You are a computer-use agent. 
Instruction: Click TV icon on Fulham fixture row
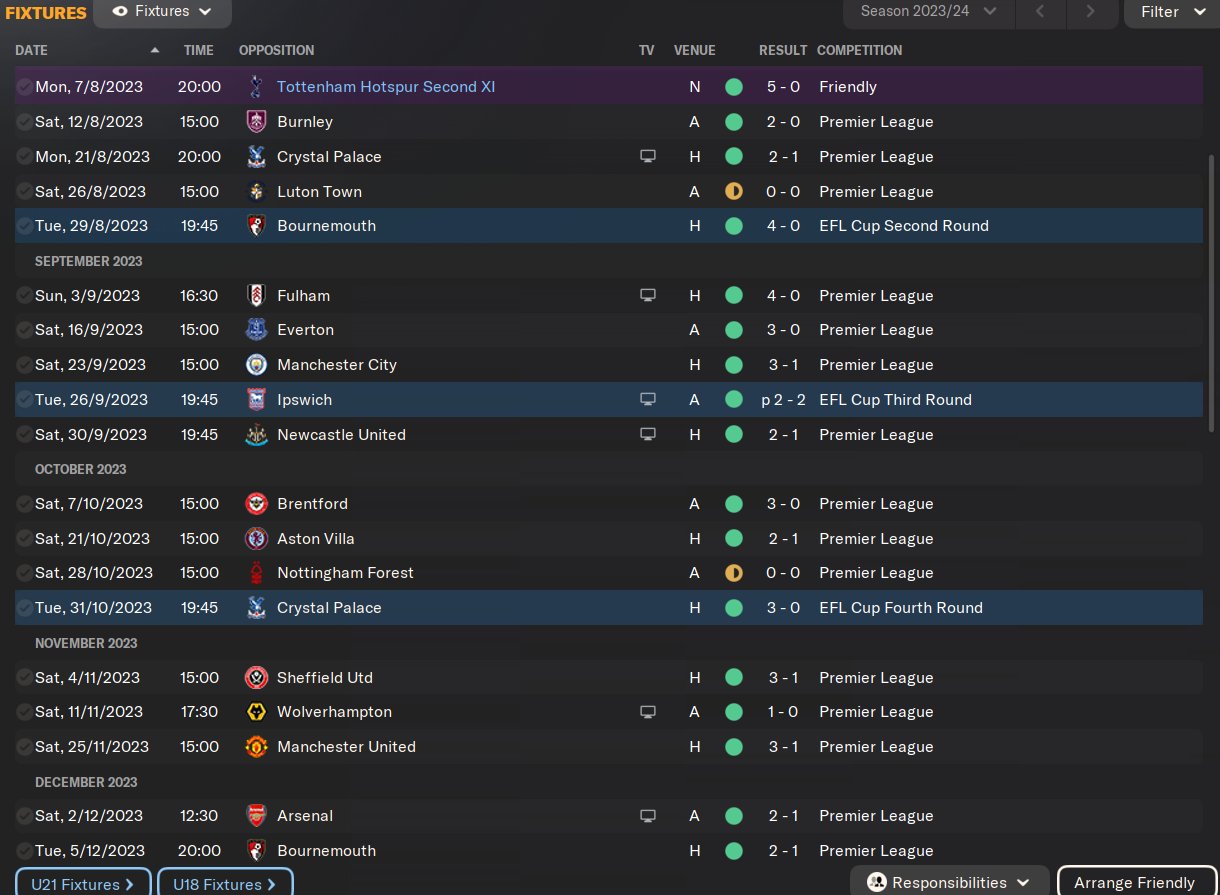[x=648, y=296]
